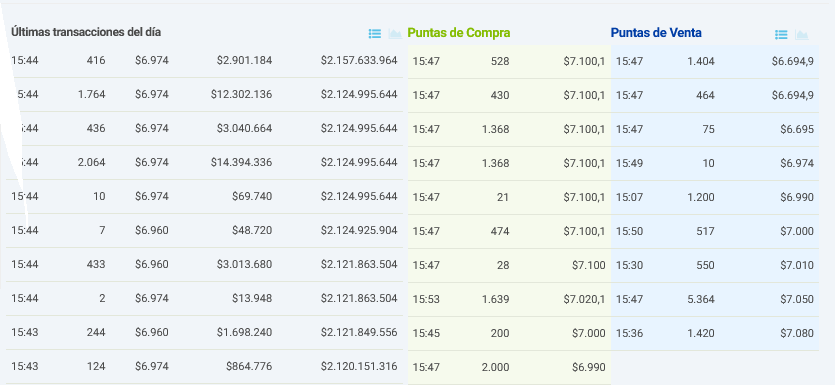
Task: Select sell offer with quantity 517
Action: tap(715, 232)
